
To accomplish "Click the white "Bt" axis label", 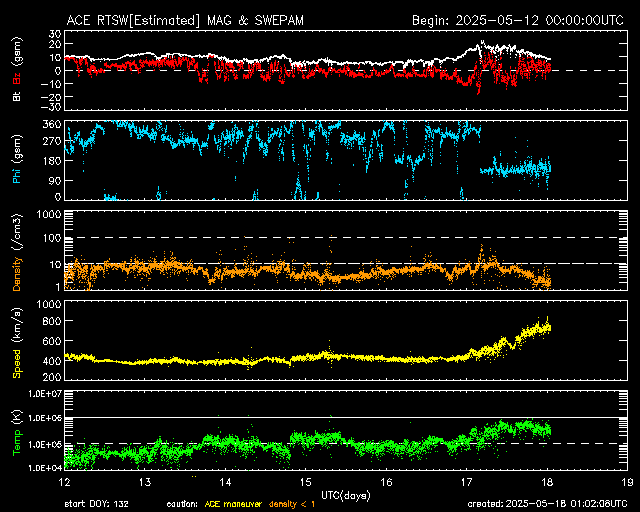I will (17, 96).
